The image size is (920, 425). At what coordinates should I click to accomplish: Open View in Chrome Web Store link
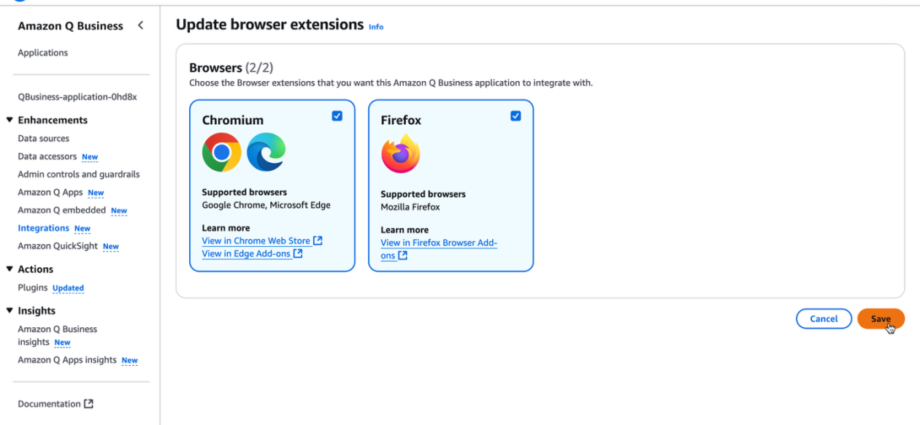(x=256, y=241)
